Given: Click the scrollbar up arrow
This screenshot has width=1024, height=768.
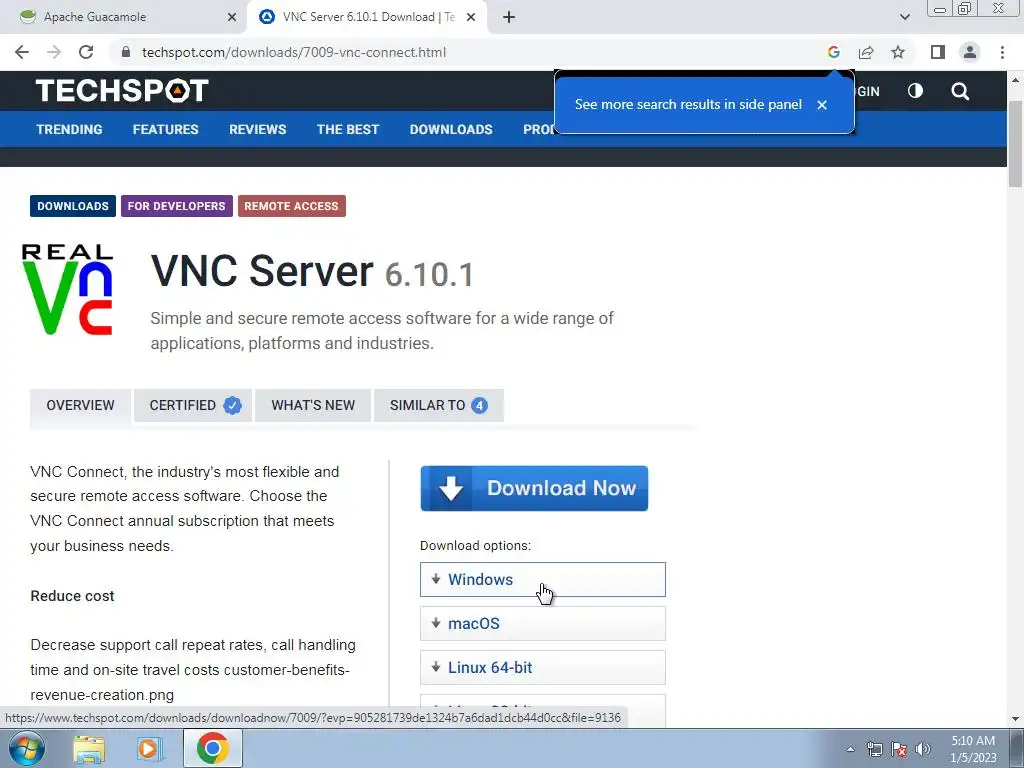Looking at the screenshot, I should pos(1016,79).
